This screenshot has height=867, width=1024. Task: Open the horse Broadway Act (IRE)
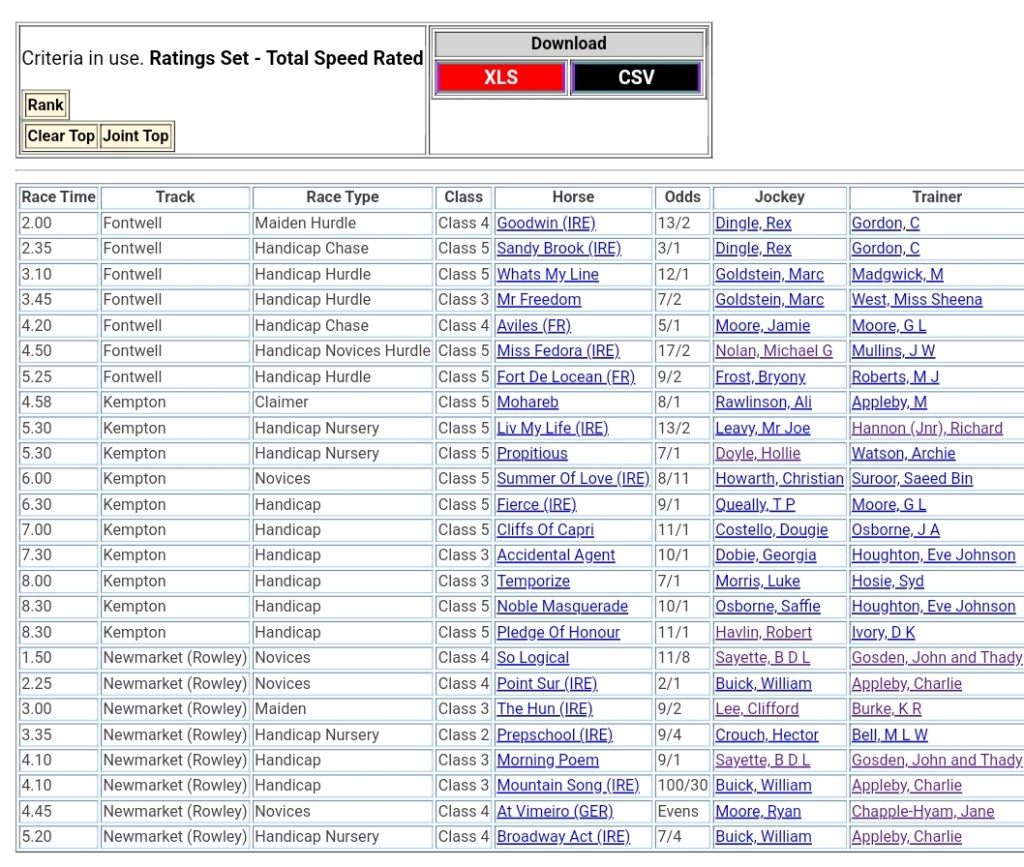[563, 837]
